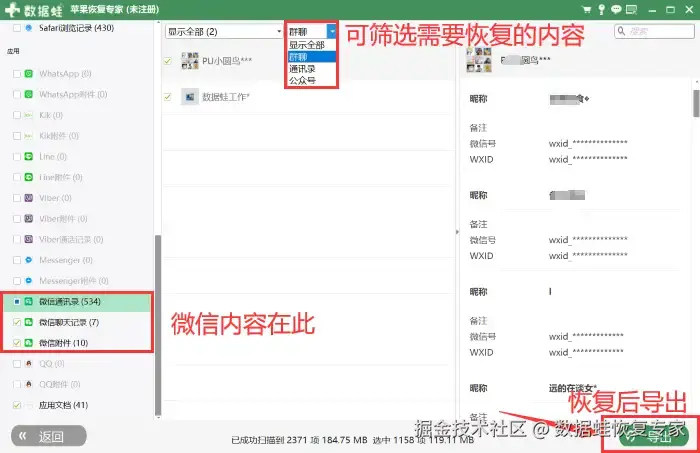Click the Kik icon in sidebar
This screenshot has height=453, width=700.
[29, 115]
